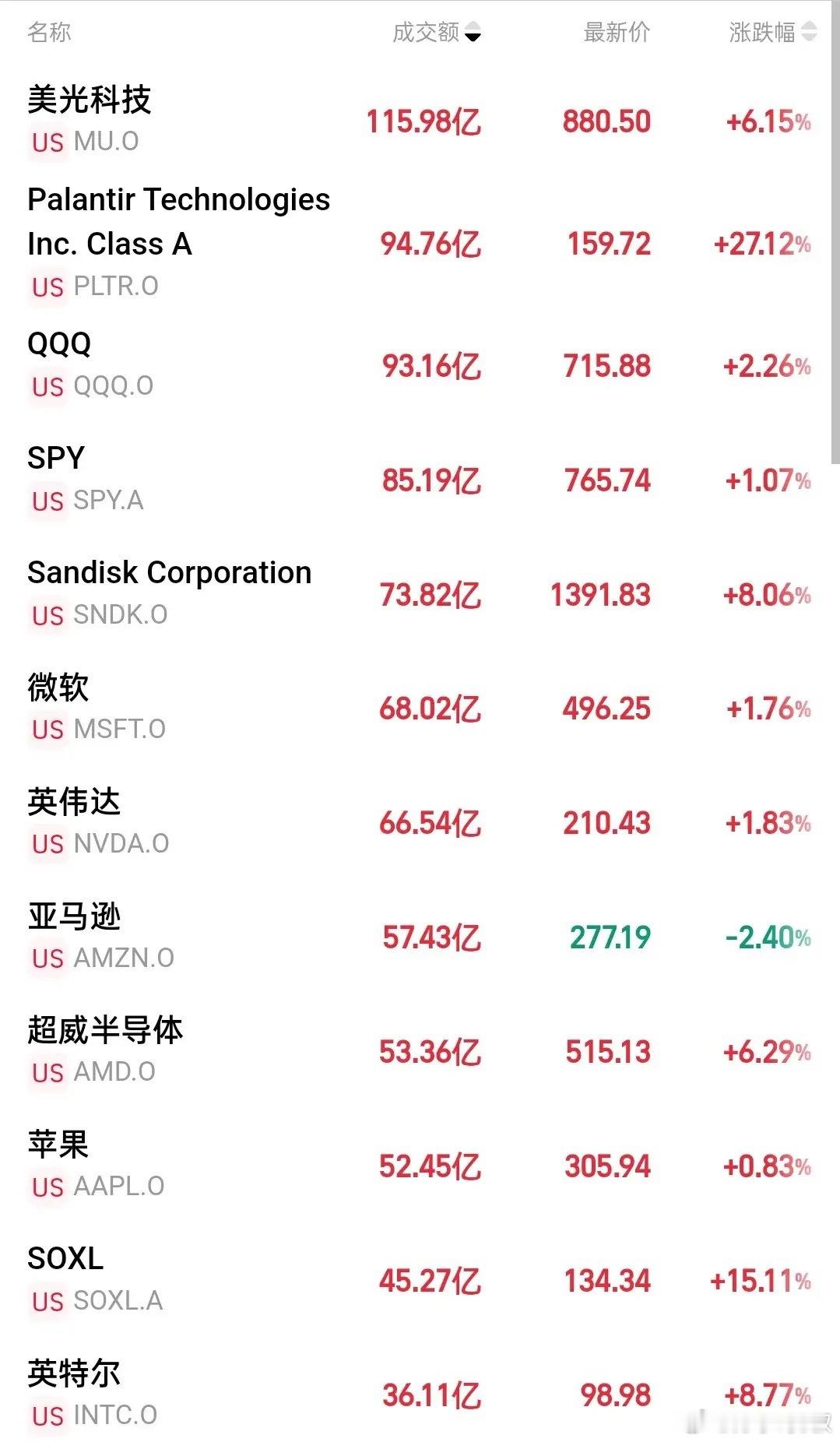The height and width of the screenshot is (1442, 840).
Task: Open SOXL.A ETF row
Action: tap(420, 1281)
